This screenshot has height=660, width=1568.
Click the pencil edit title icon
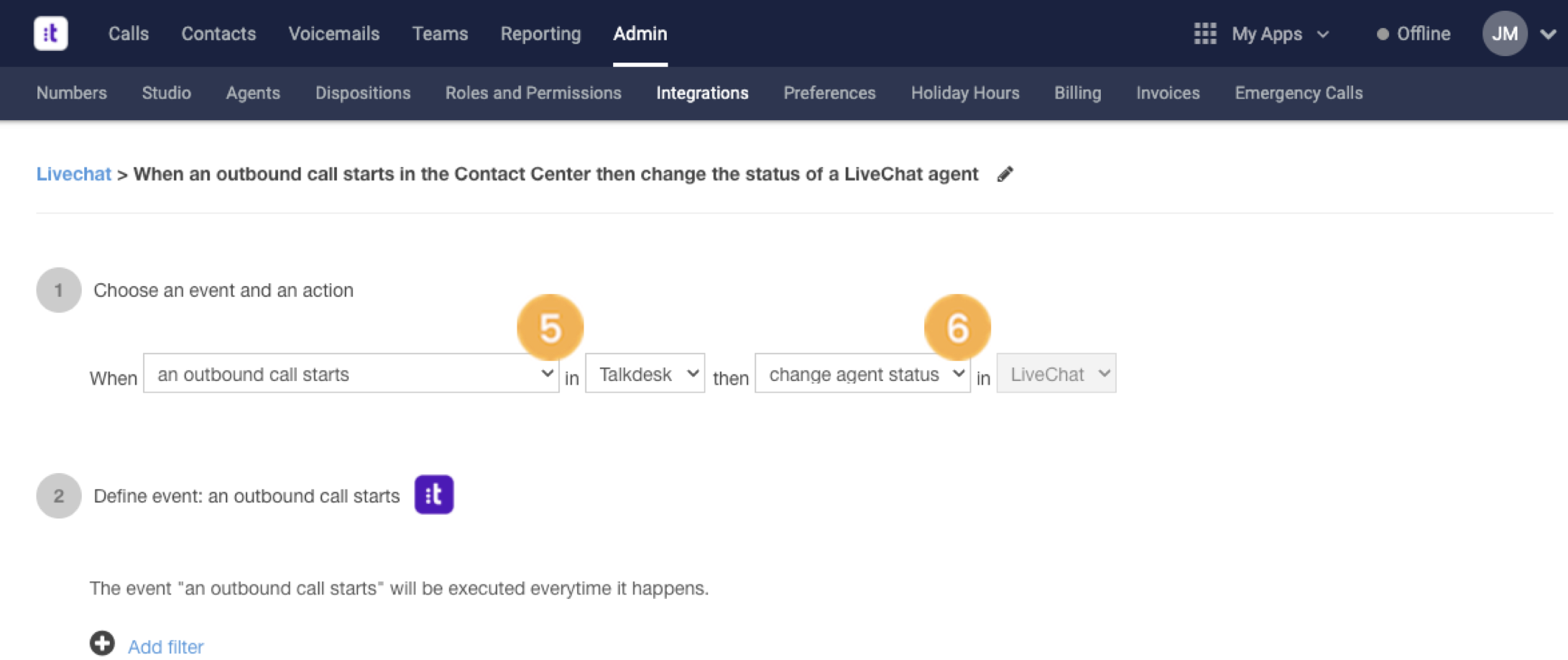[1005, 174]
